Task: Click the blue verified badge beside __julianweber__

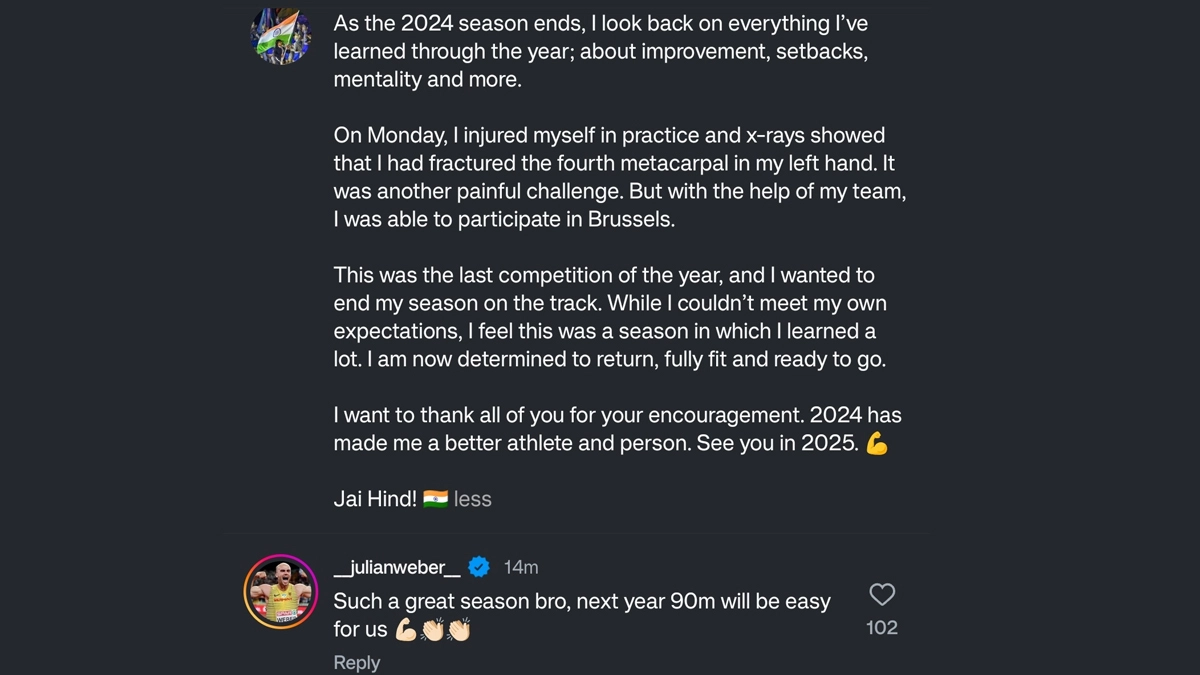Action: point(479,567)
